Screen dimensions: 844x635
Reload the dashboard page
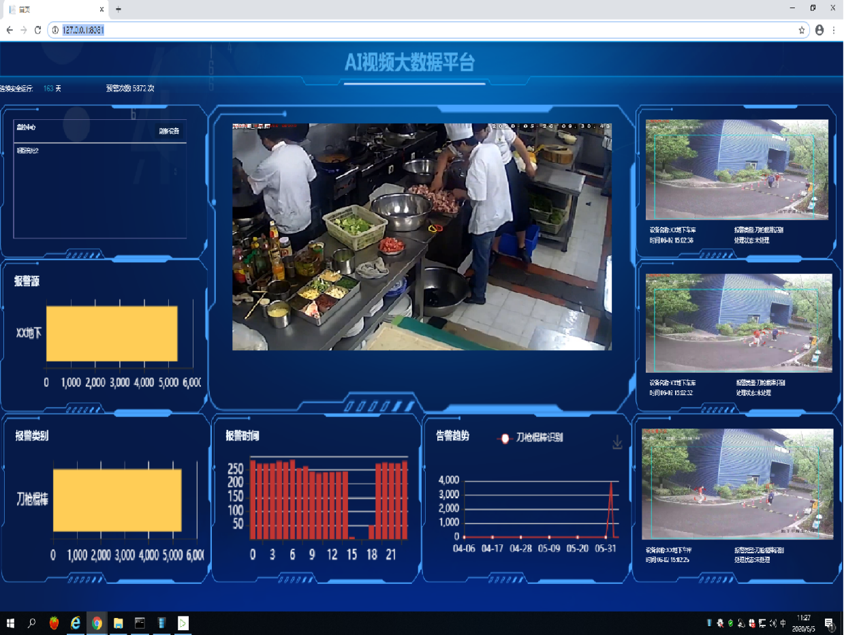pos(38,30)
